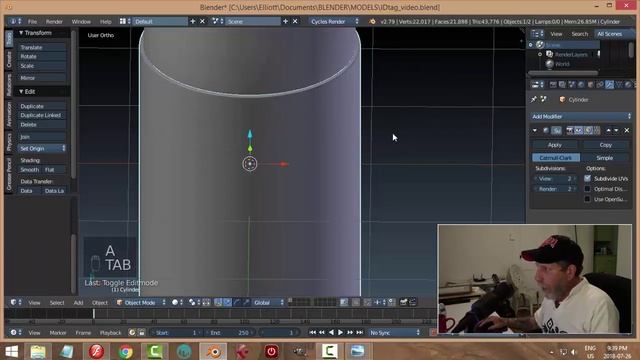Collapse the Subsurf modifier panel triangle

535,130
